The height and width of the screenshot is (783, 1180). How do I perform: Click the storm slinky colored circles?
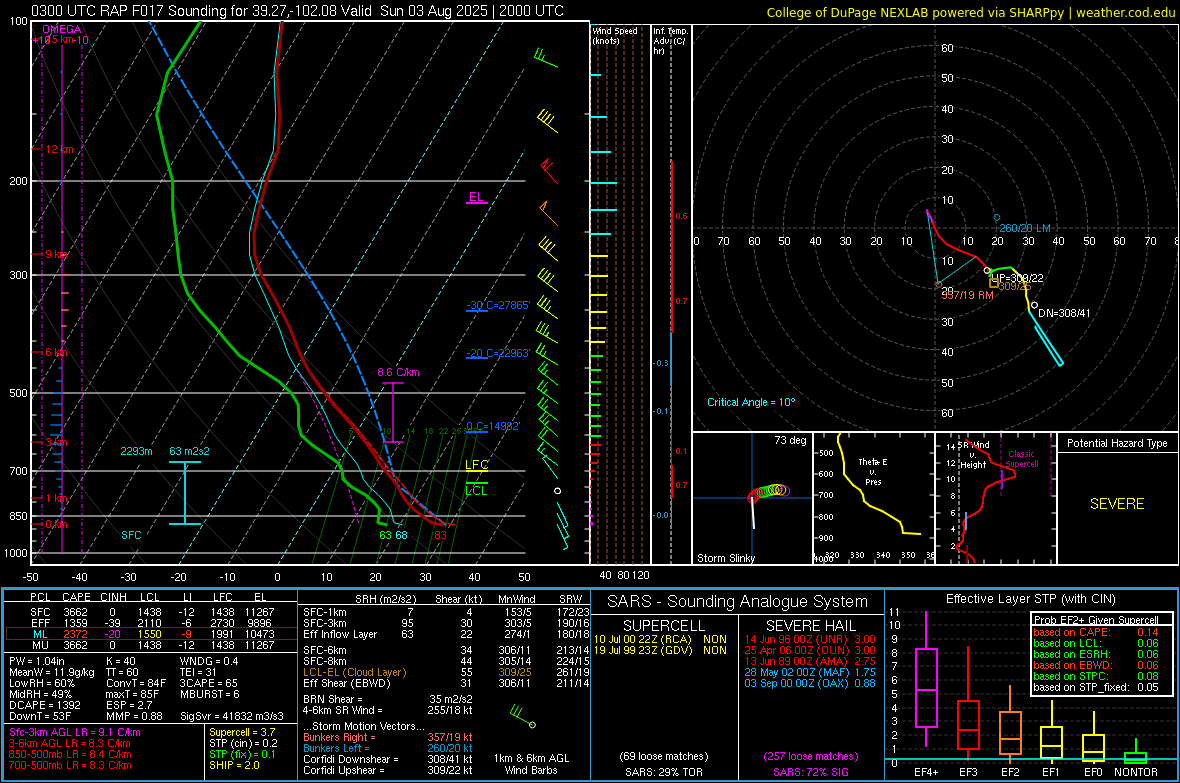click(769, 492)
